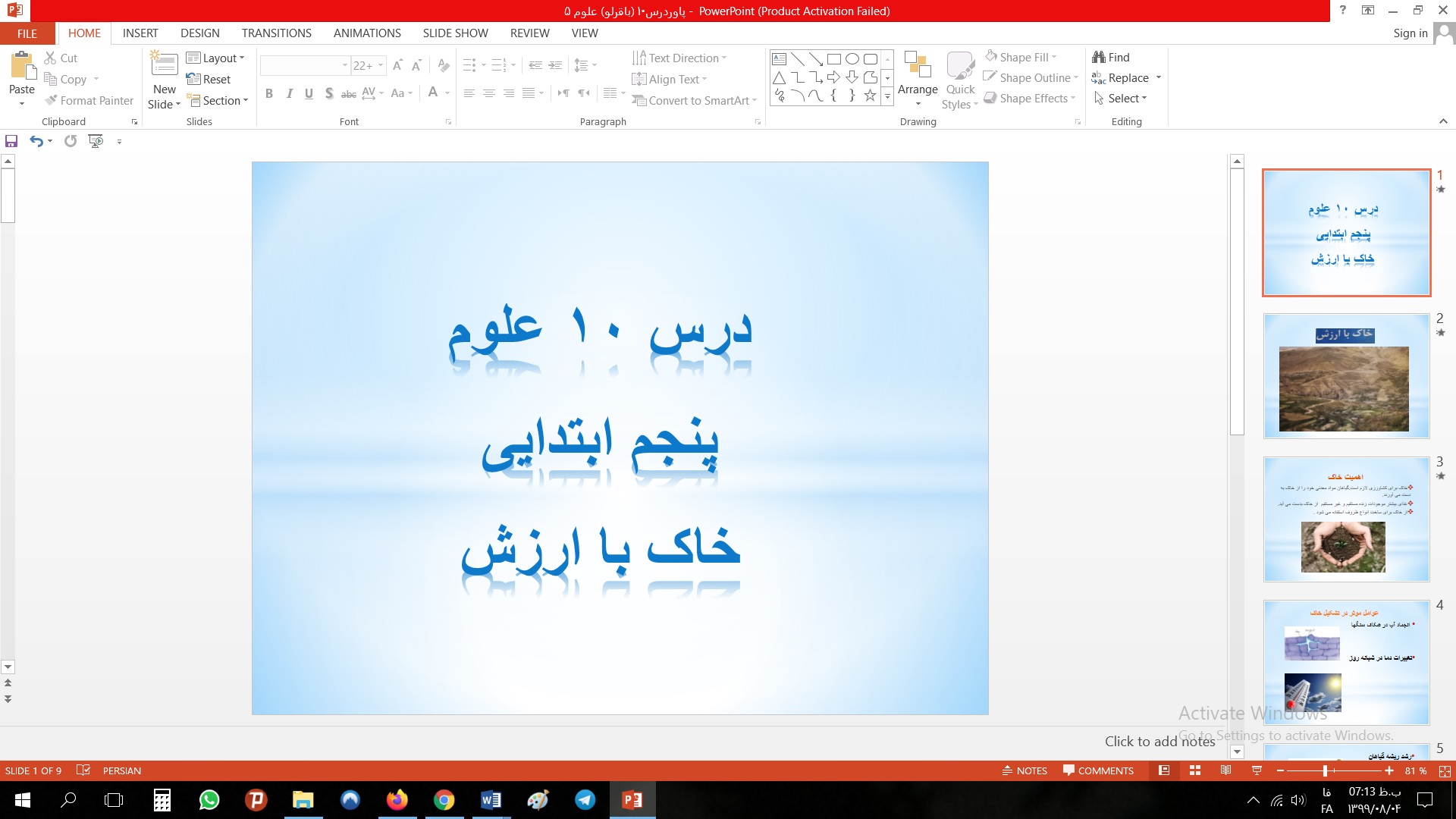Open the font size combo box arrow
Viewport: 1456px width, 819px height.
click(x=381, y=66)
